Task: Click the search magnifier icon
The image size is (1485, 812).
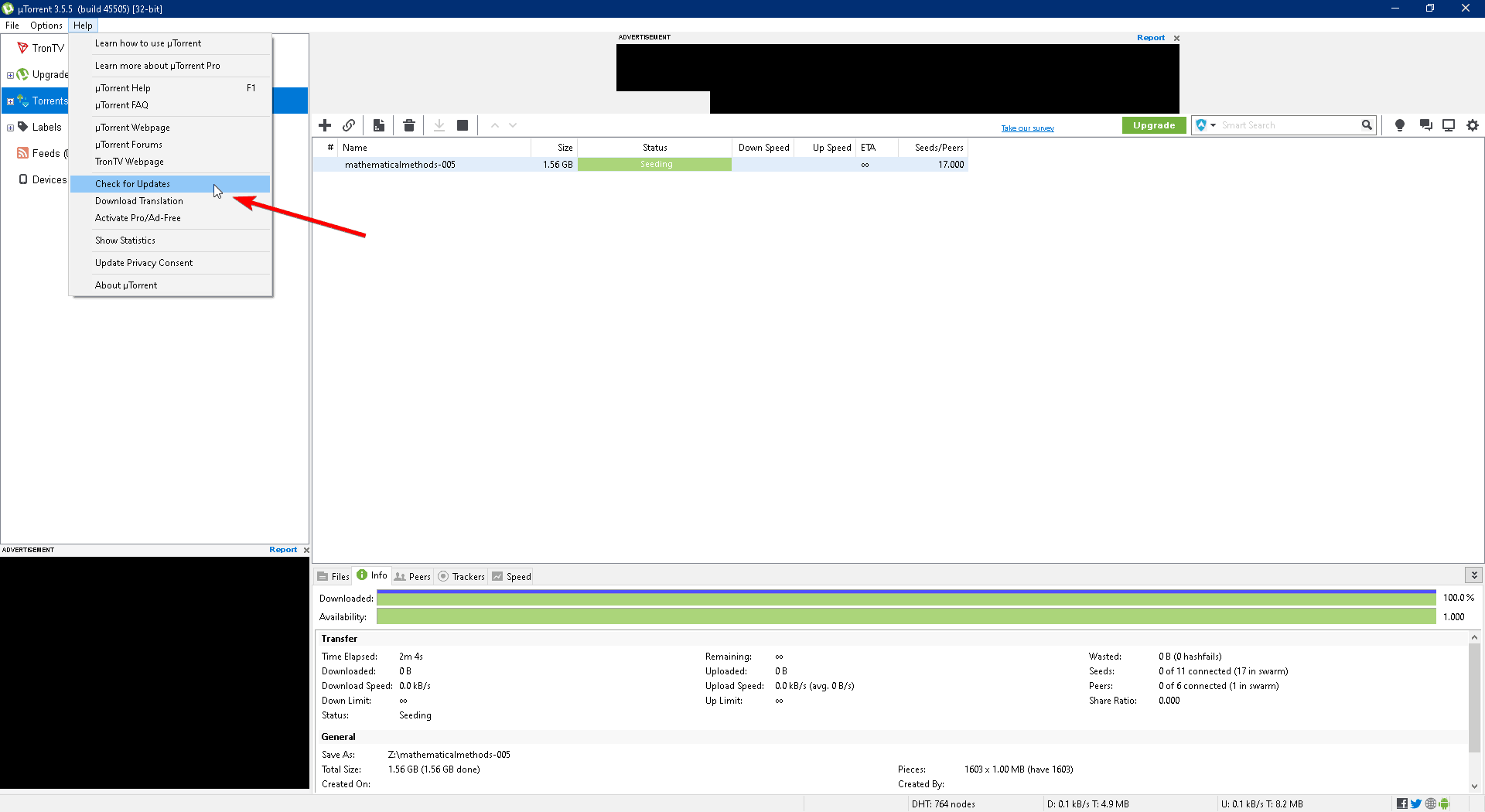Action: tap(1367, 125)
